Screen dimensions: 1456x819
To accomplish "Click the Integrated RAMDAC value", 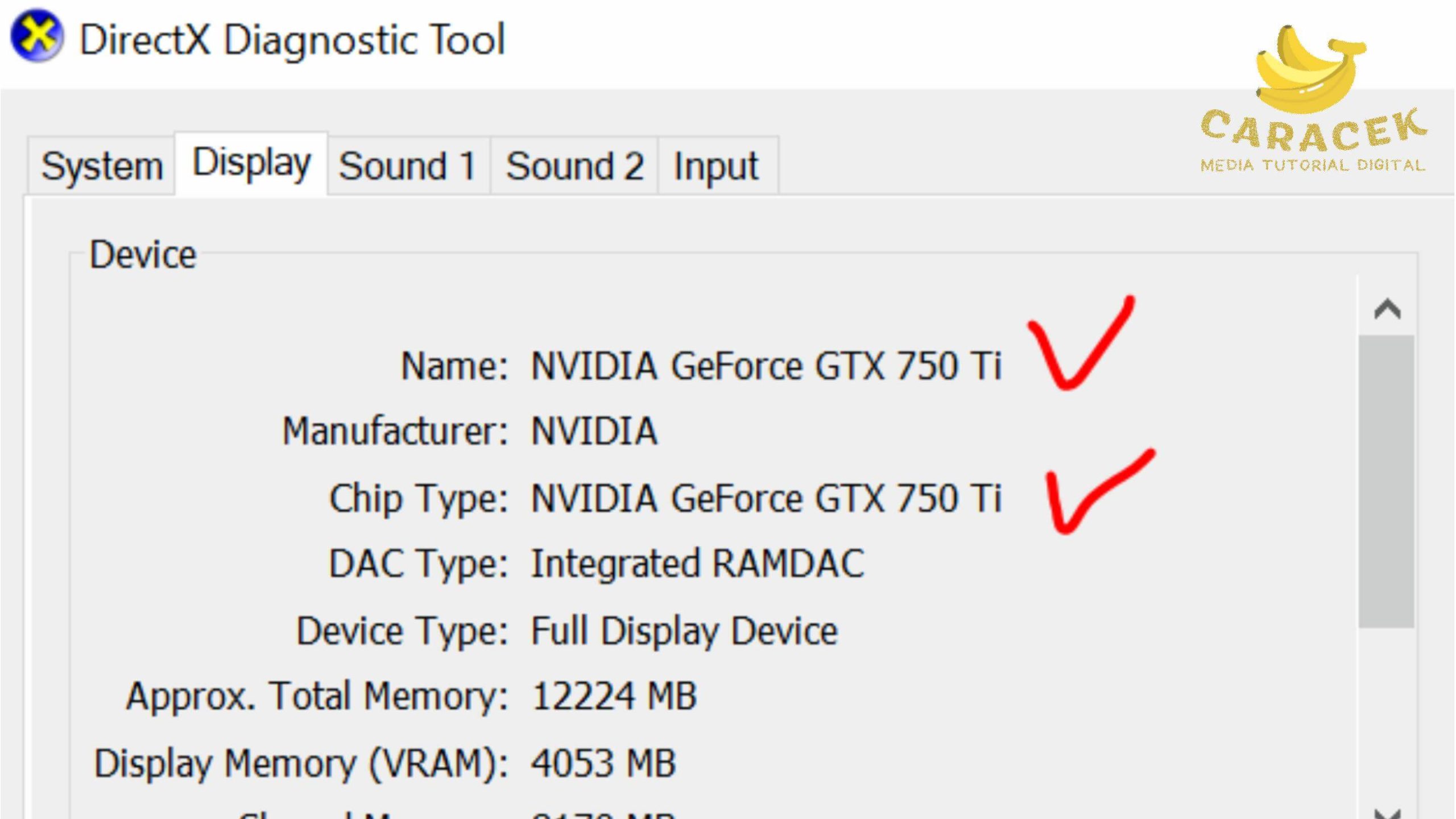I will tap(697, 564).
